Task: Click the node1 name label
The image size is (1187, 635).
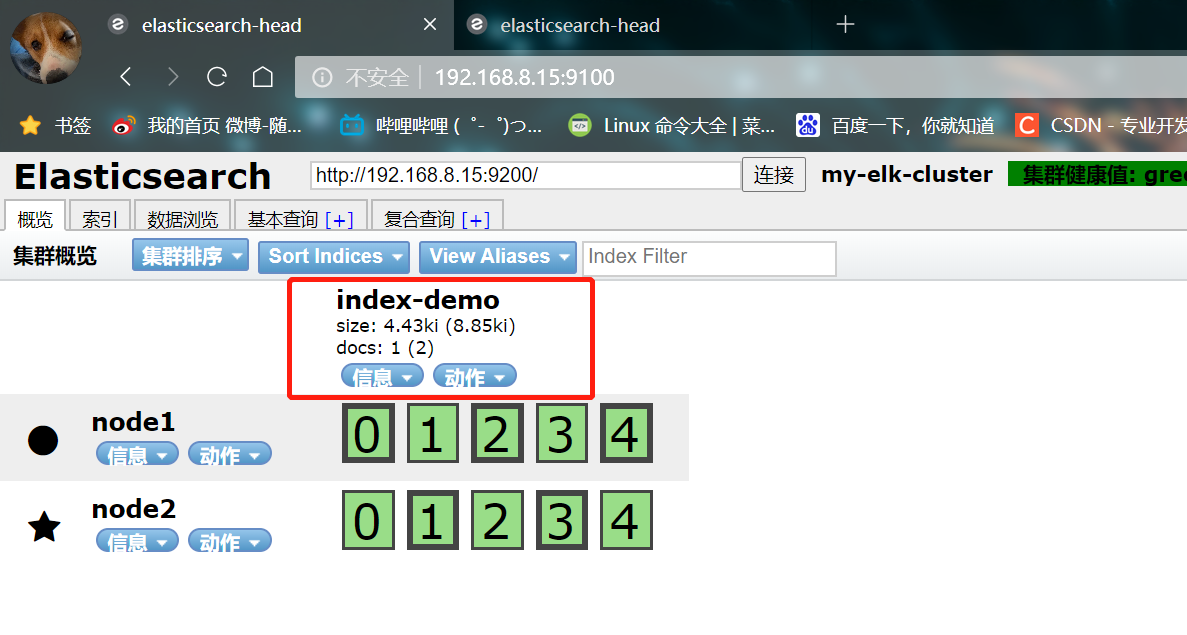Action: (133, 422)
